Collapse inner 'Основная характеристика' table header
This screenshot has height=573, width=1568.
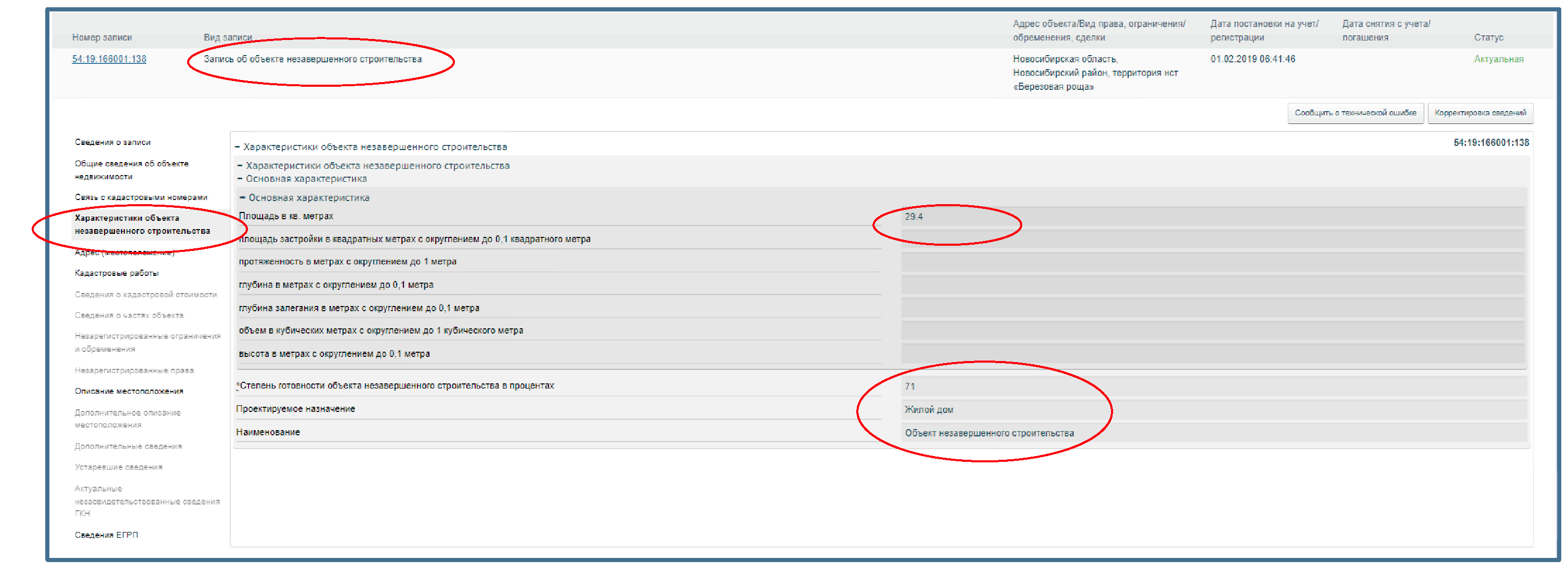(x=305, y=198)
